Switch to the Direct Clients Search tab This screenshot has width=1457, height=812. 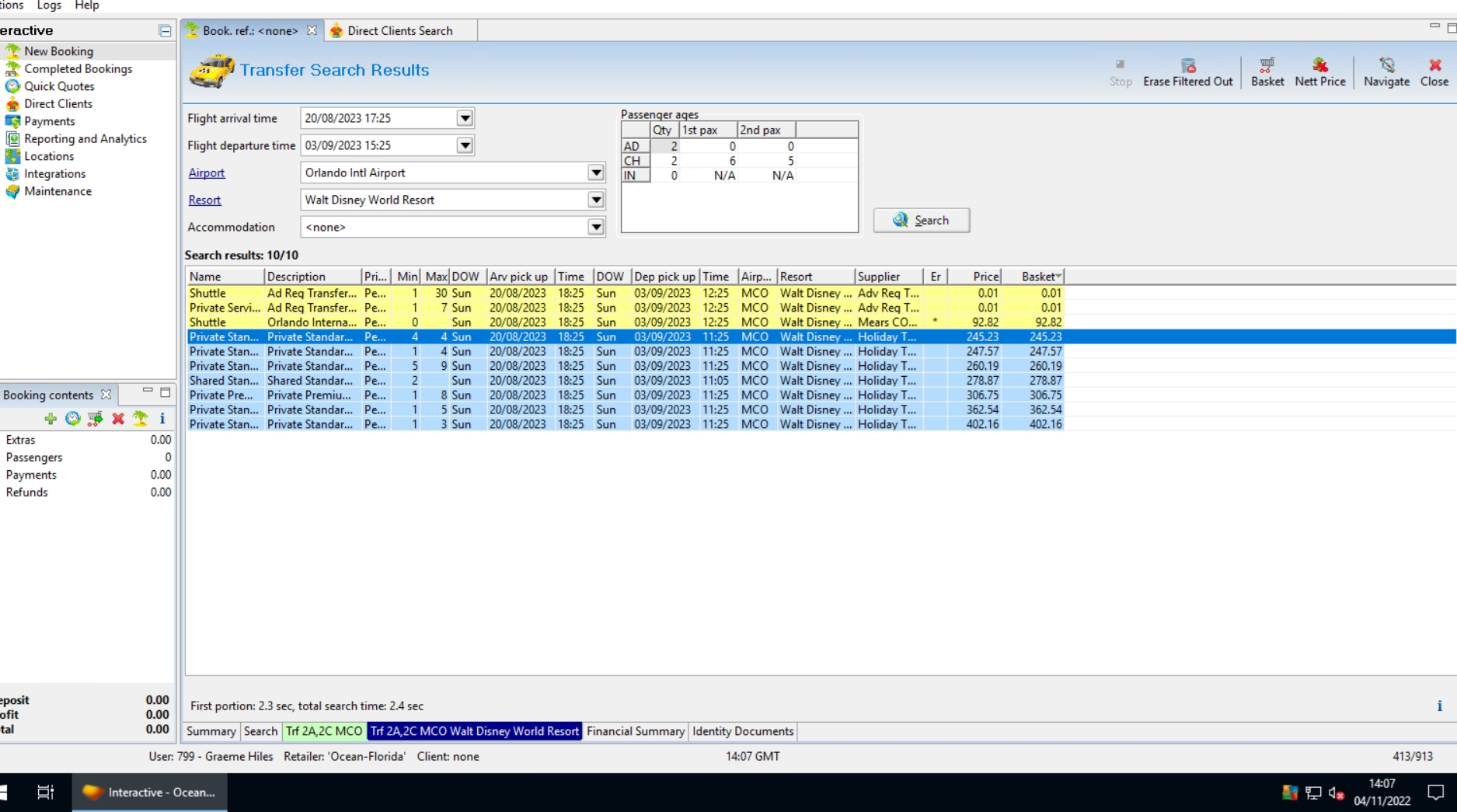[399, 31]
